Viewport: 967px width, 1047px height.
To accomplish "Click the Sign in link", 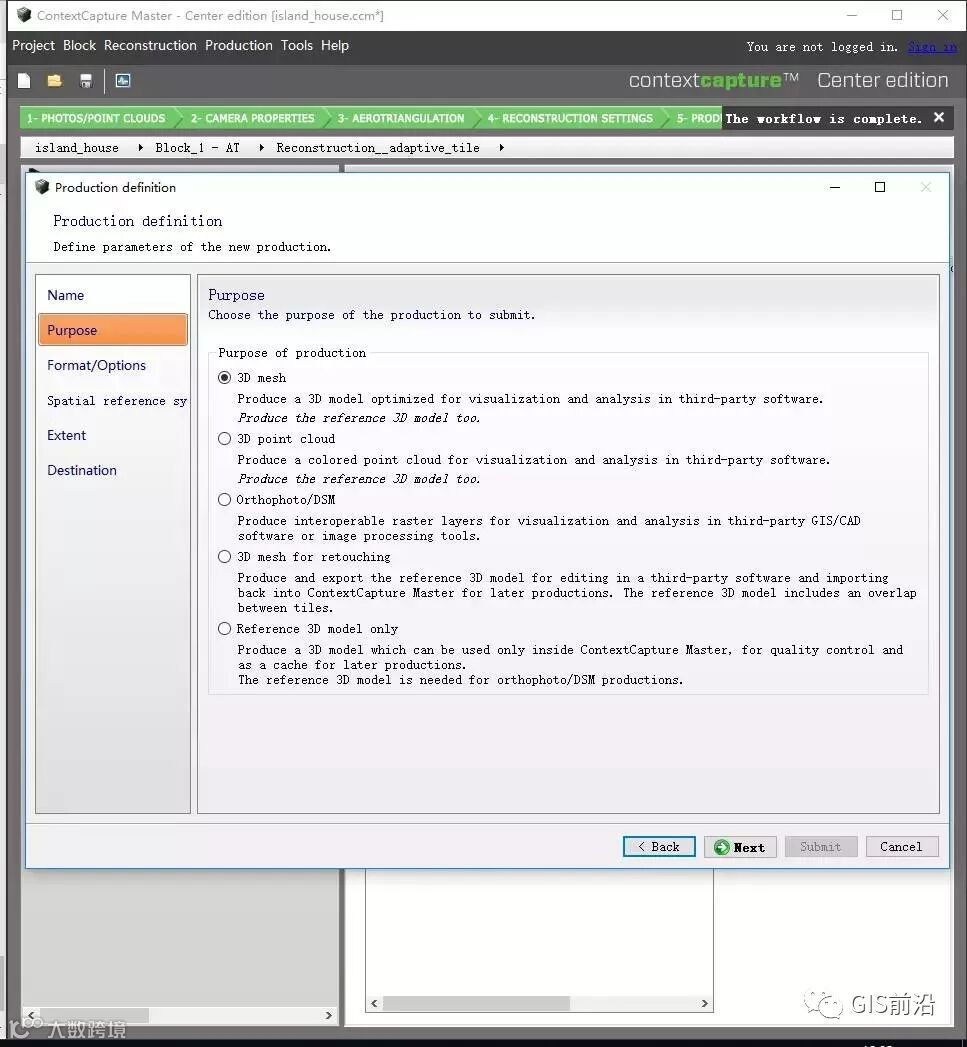I will (932, 47).
